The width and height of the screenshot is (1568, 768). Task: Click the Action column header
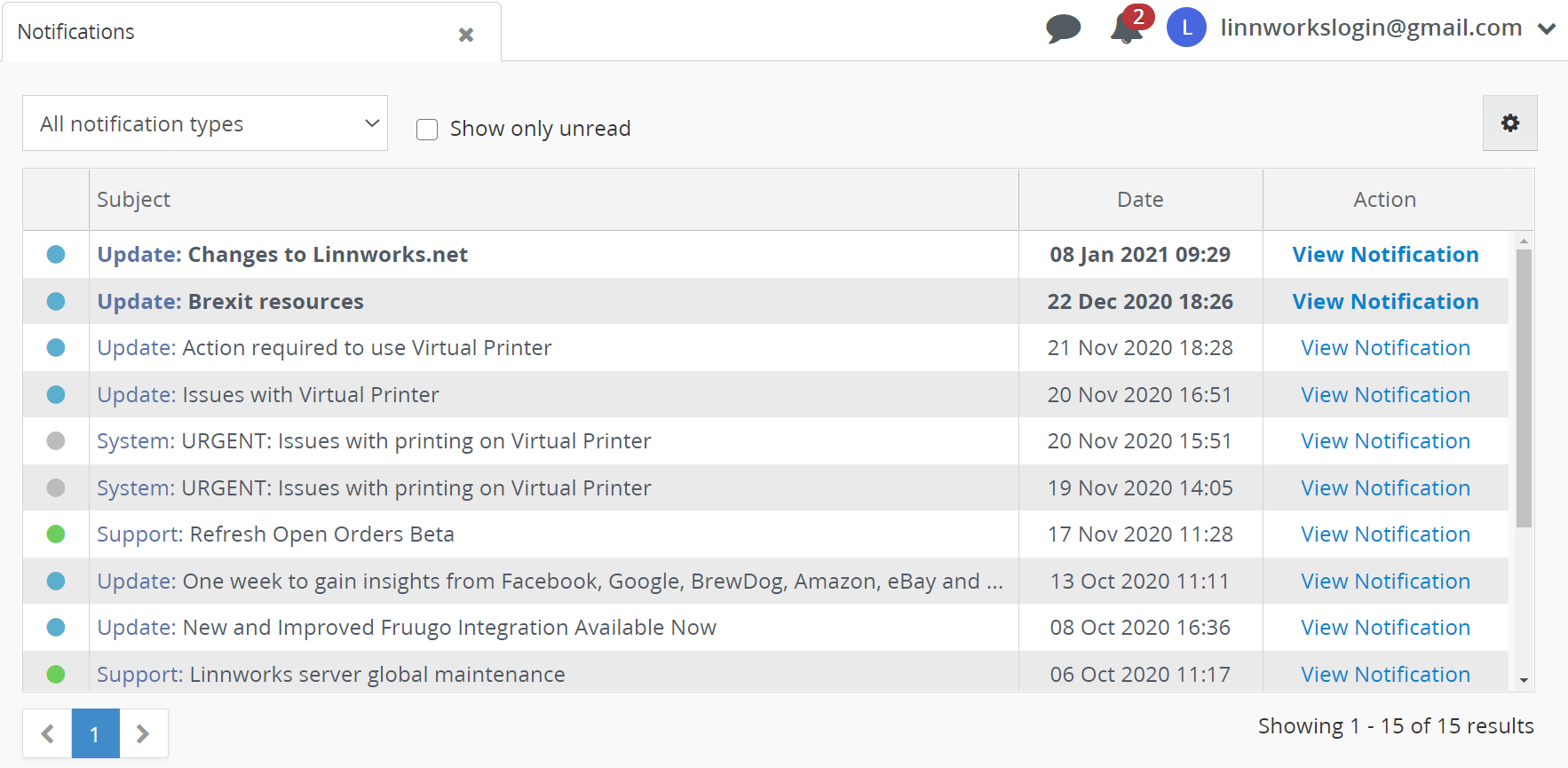1385,200
